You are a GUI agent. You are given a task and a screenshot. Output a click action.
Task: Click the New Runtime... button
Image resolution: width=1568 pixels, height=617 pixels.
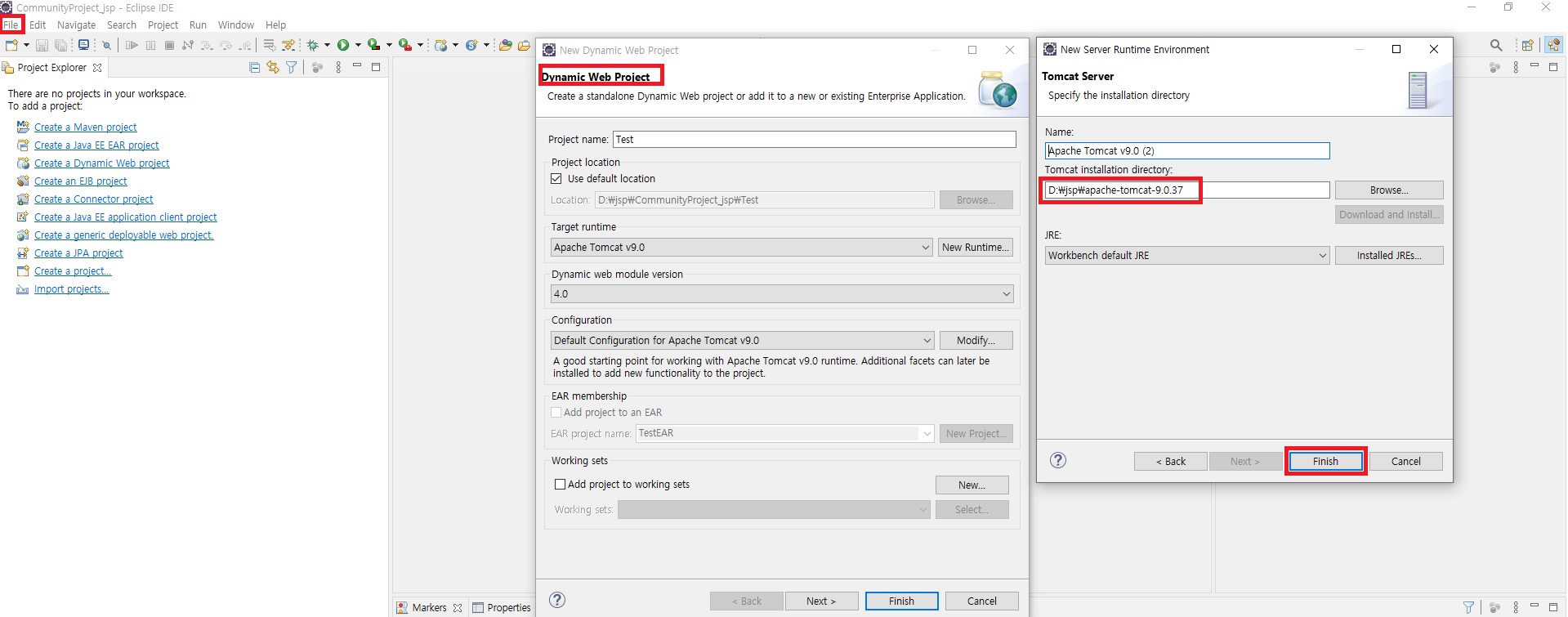[976, 247]
